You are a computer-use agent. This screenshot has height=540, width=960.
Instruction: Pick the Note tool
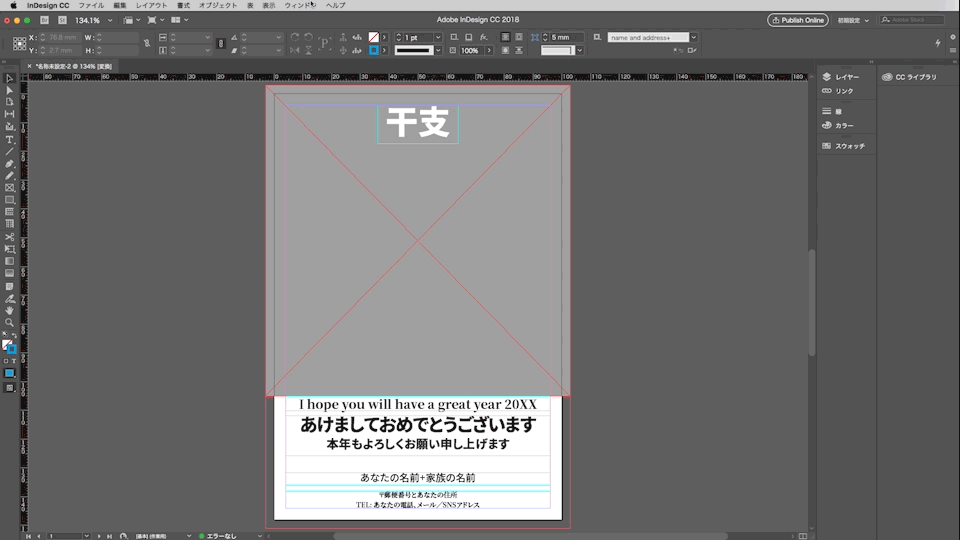[x=9, y=287]
